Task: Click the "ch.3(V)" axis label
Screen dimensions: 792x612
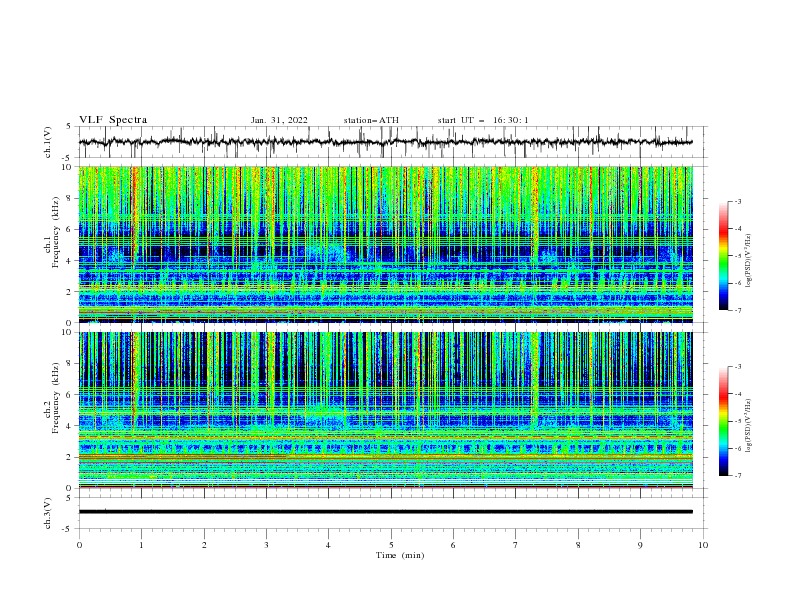Action: click(x=48, y=513)
